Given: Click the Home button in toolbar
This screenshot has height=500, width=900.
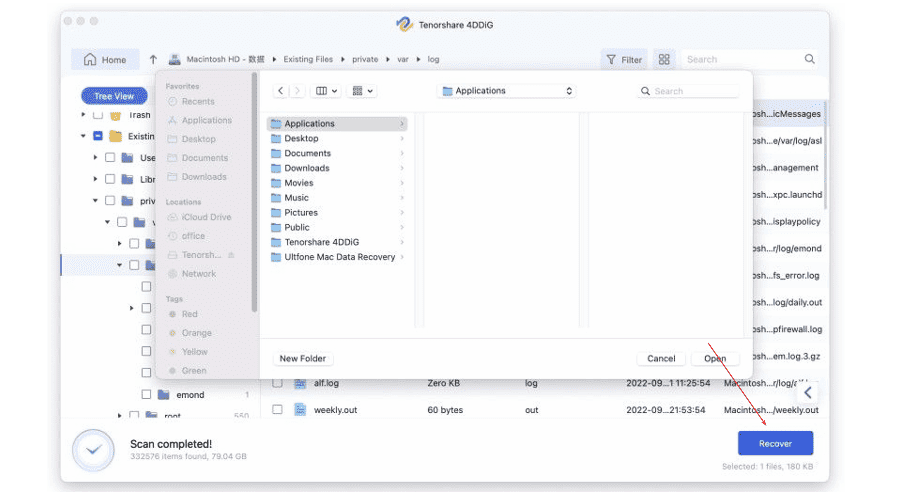Looking at the screenshot, I should click(x=105, y=60).
